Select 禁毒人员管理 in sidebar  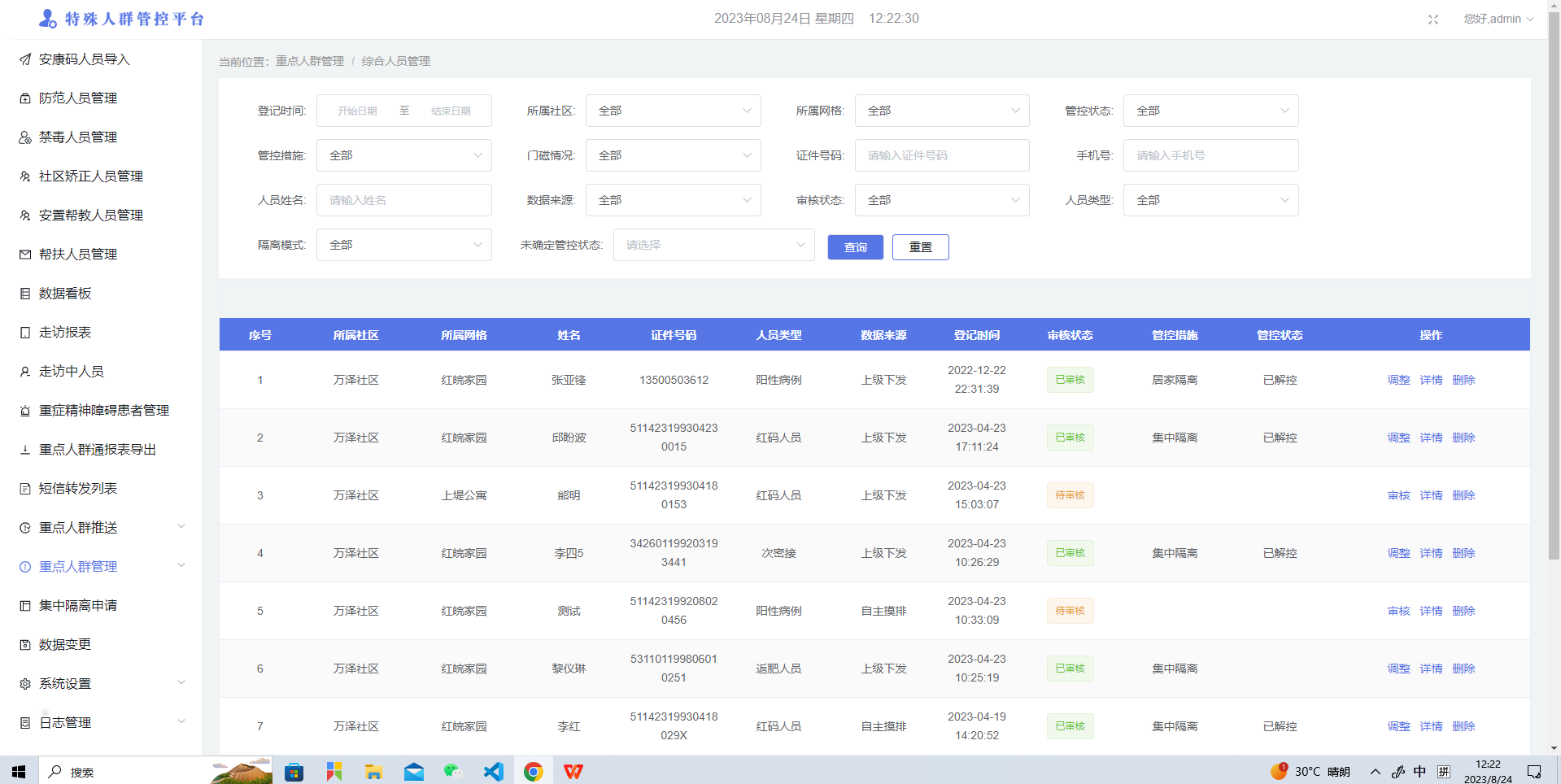[78, 137]
